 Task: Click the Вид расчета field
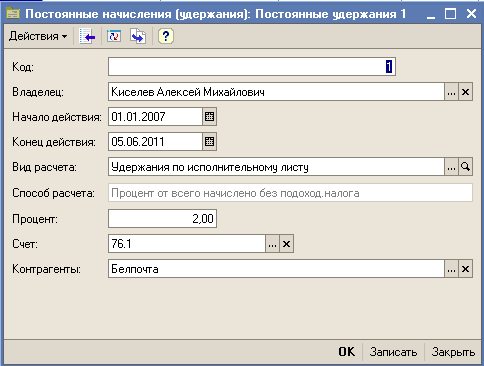point(276,167)
